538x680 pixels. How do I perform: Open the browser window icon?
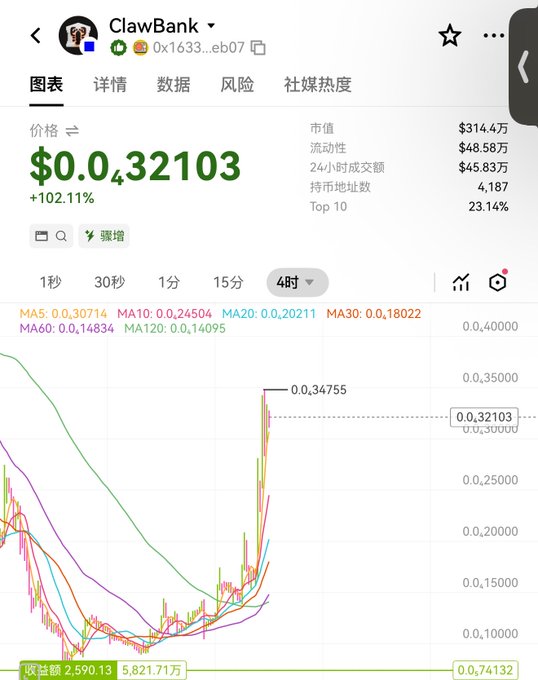point(42,236)
